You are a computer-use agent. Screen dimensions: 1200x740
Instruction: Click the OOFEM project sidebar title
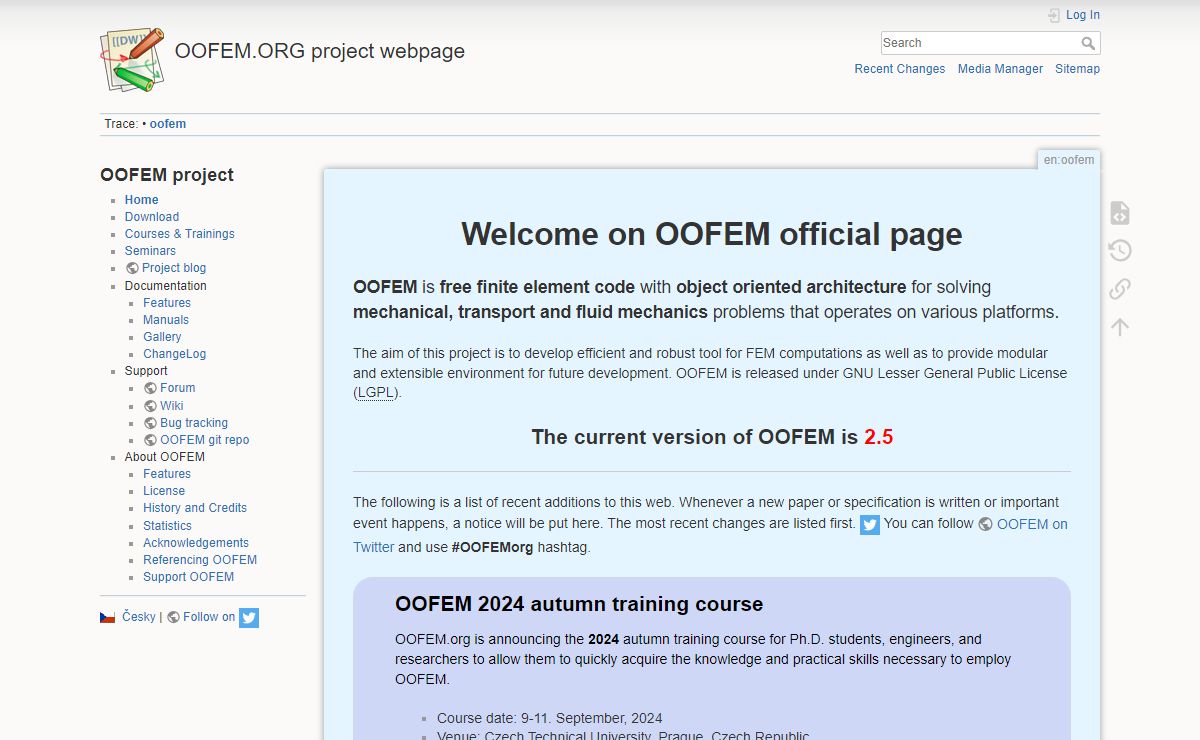tap(167, 175)
